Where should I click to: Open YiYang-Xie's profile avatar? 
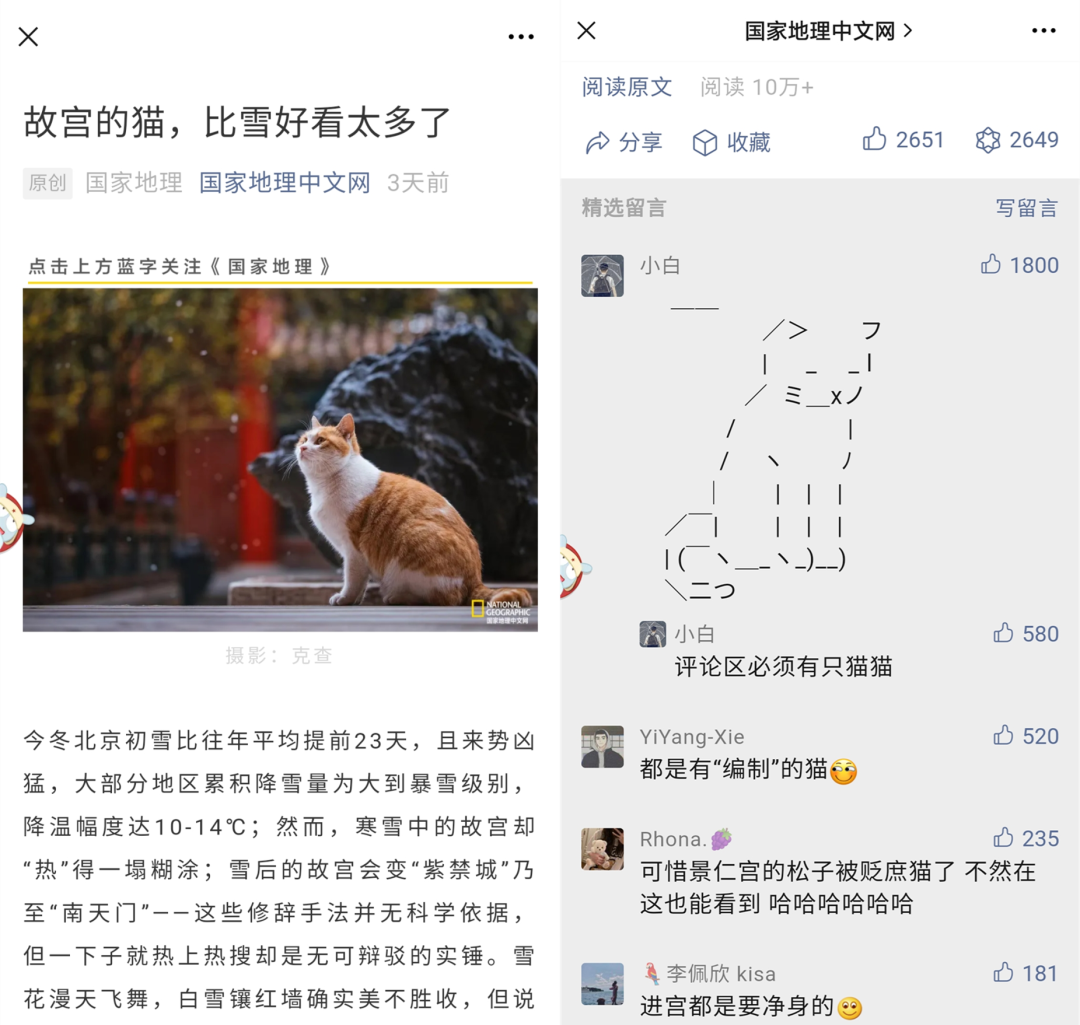point(602,747)
